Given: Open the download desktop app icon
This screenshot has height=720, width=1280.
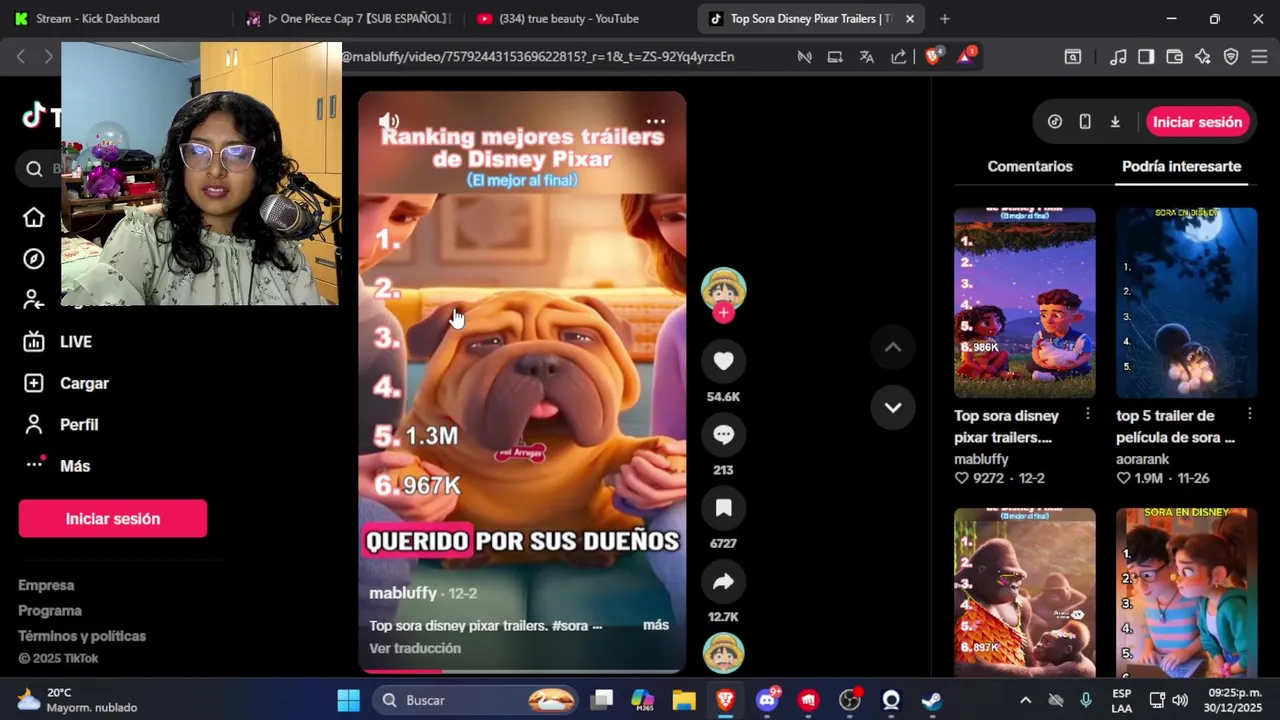Looking at the screenshot, I should (x=1114, y=122).
